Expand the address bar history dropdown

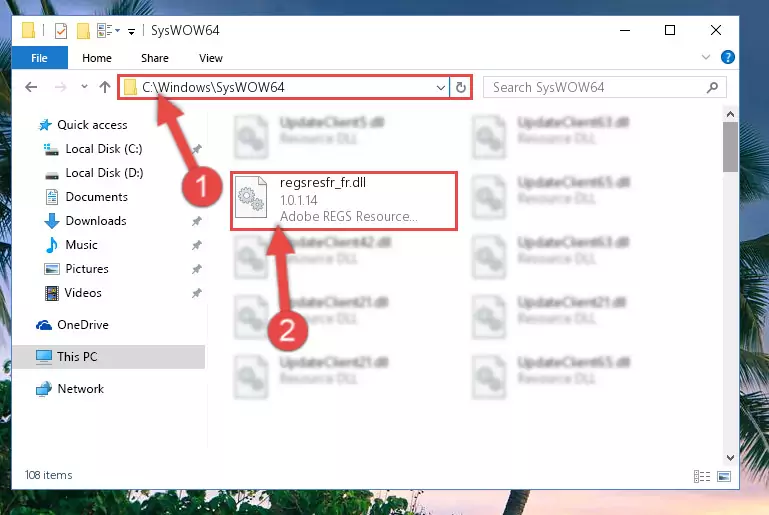pos(440,88)
